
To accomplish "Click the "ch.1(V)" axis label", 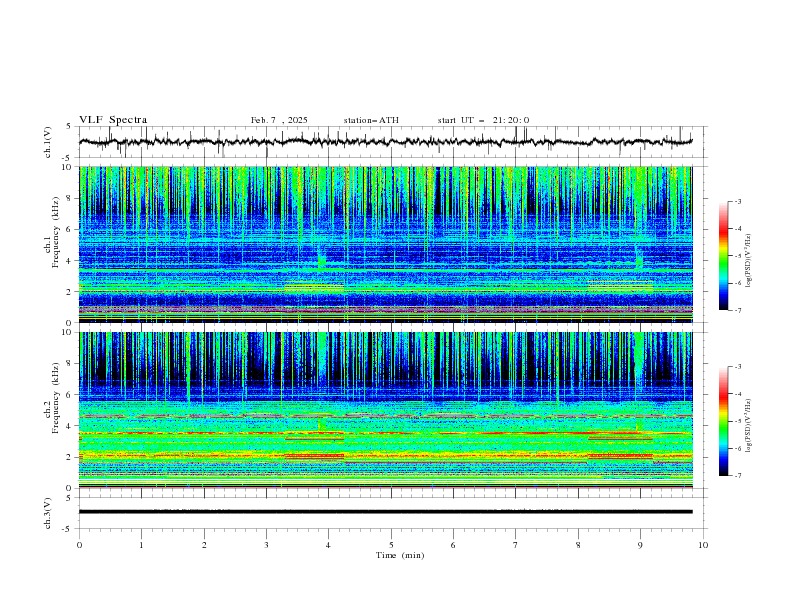I will (48, 142).
